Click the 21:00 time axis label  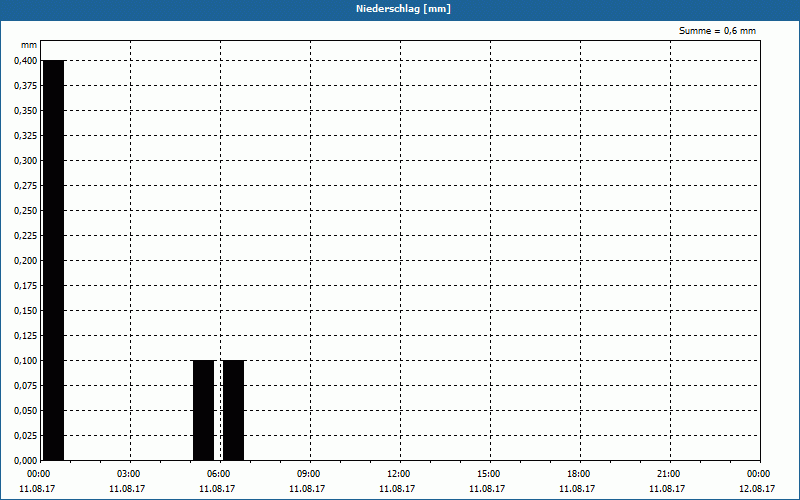[x=668, y=474]
